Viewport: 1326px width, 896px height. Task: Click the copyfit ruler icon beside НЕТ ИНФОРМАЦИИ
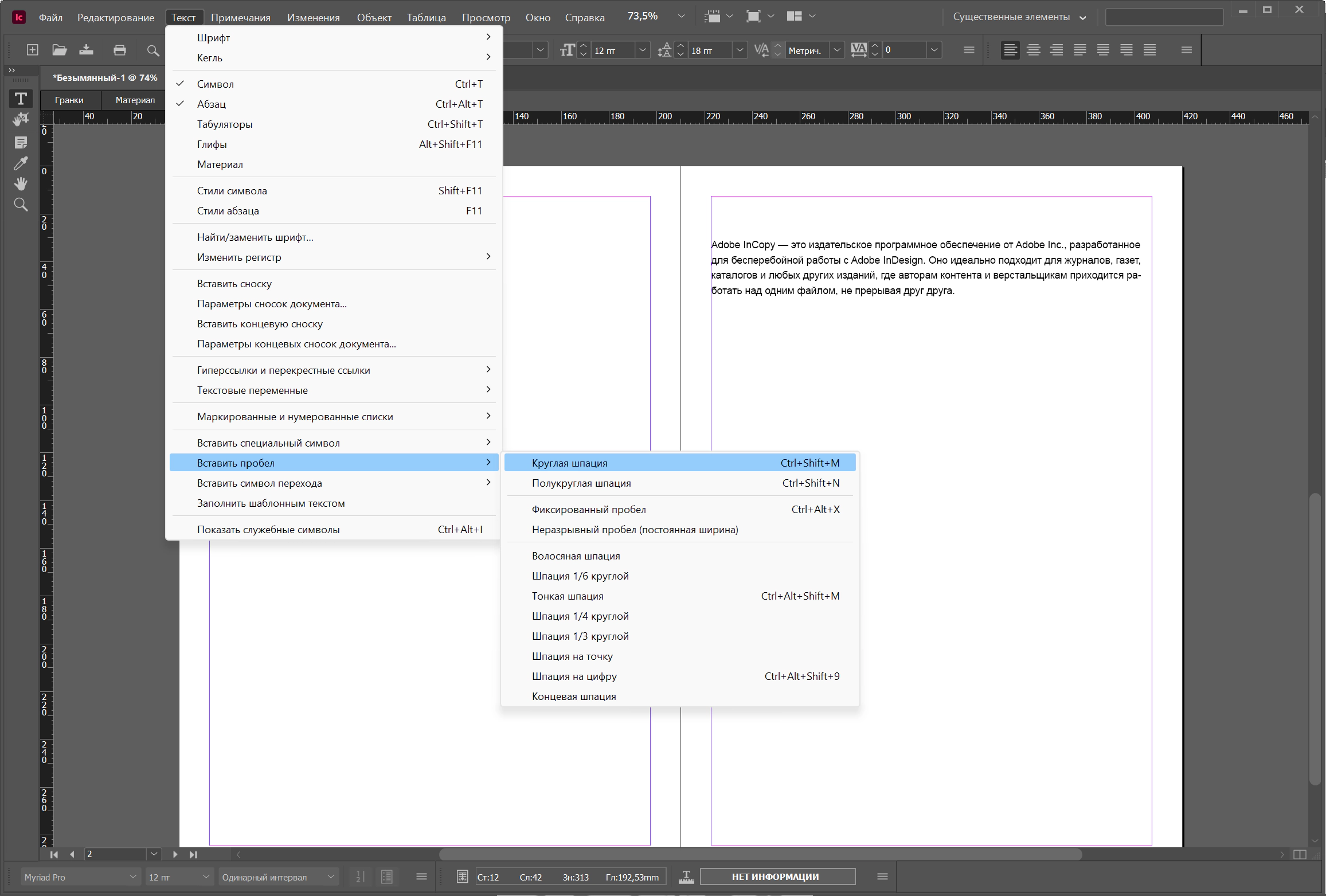[x=686, y=877]
